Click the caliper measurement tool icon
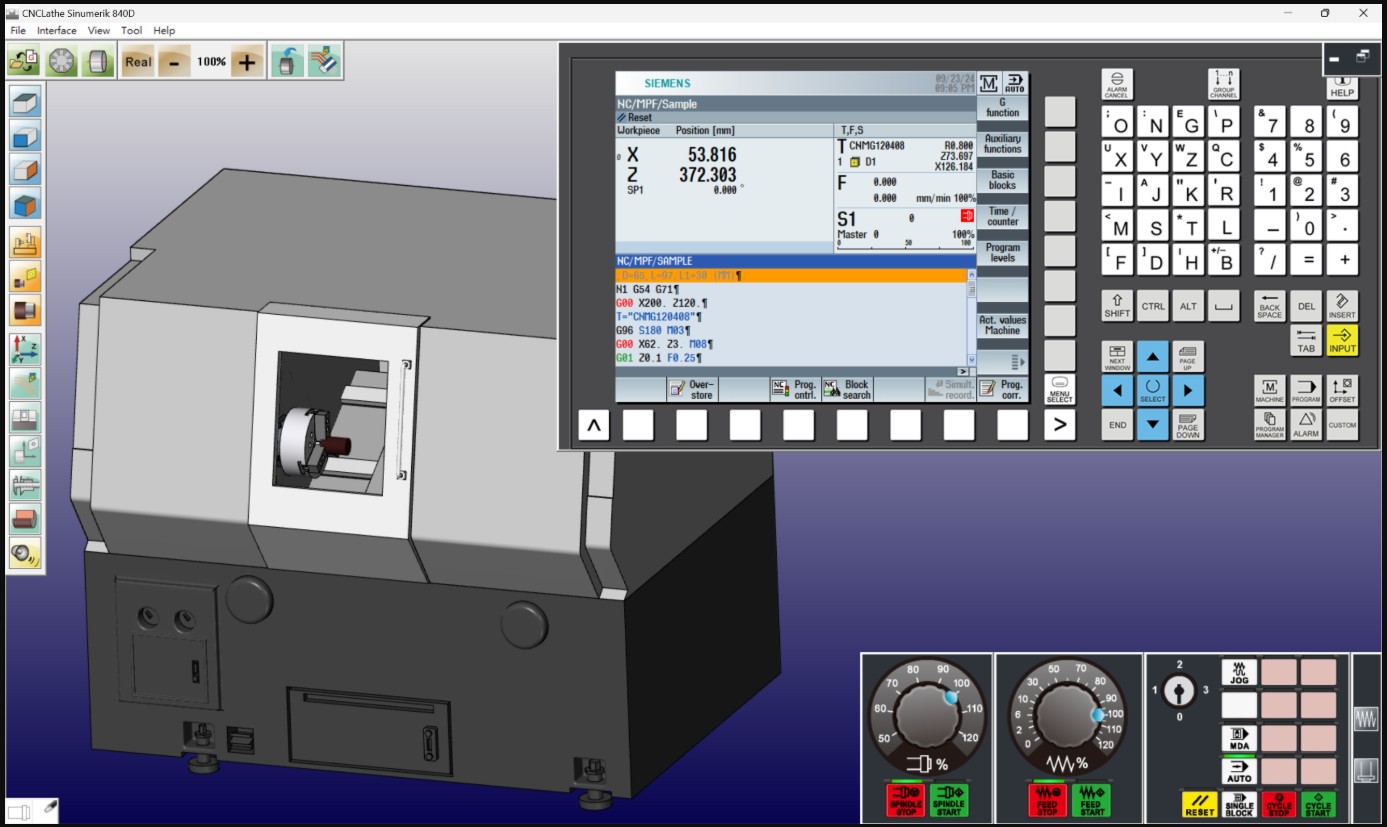The image size is (1387, 827). click(x=26, y=486)
